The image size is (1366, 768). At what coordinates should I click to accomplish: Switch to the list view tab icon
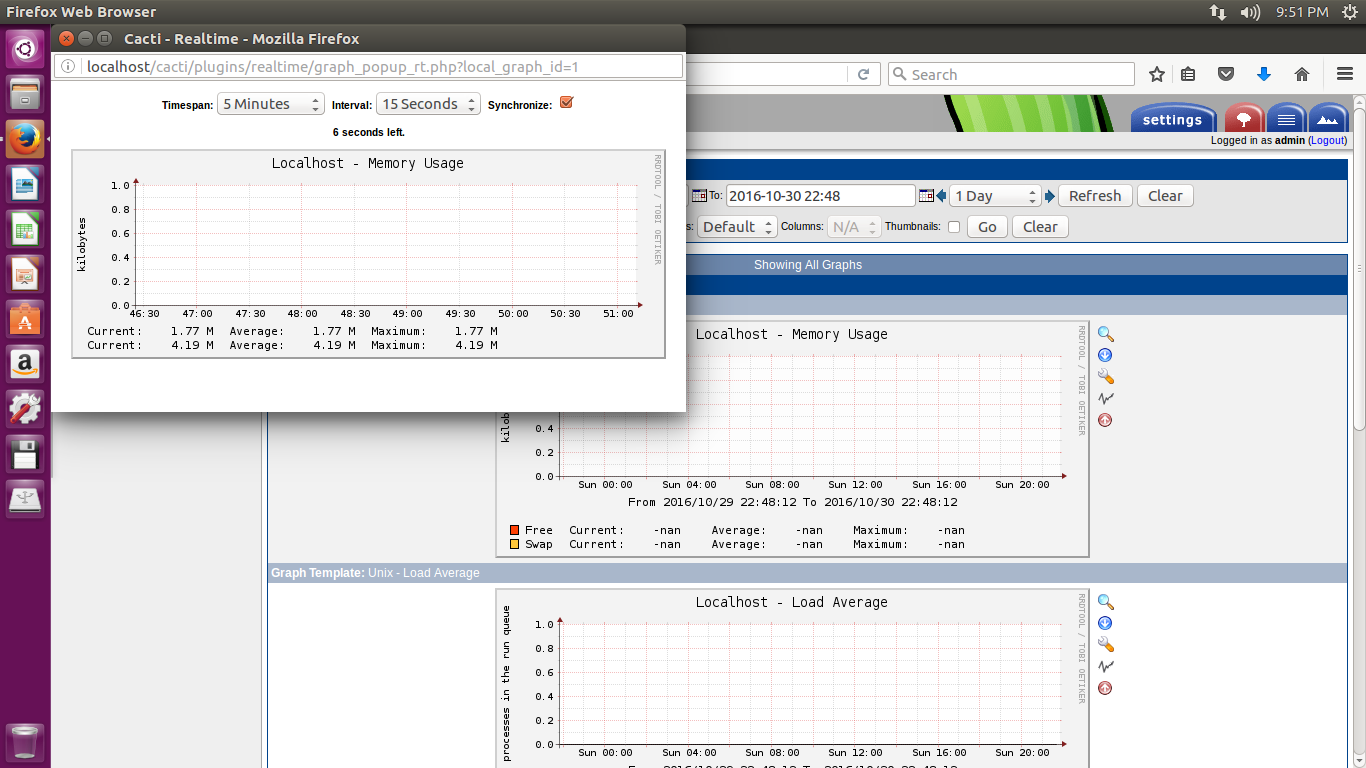(x=1286, y=118)
